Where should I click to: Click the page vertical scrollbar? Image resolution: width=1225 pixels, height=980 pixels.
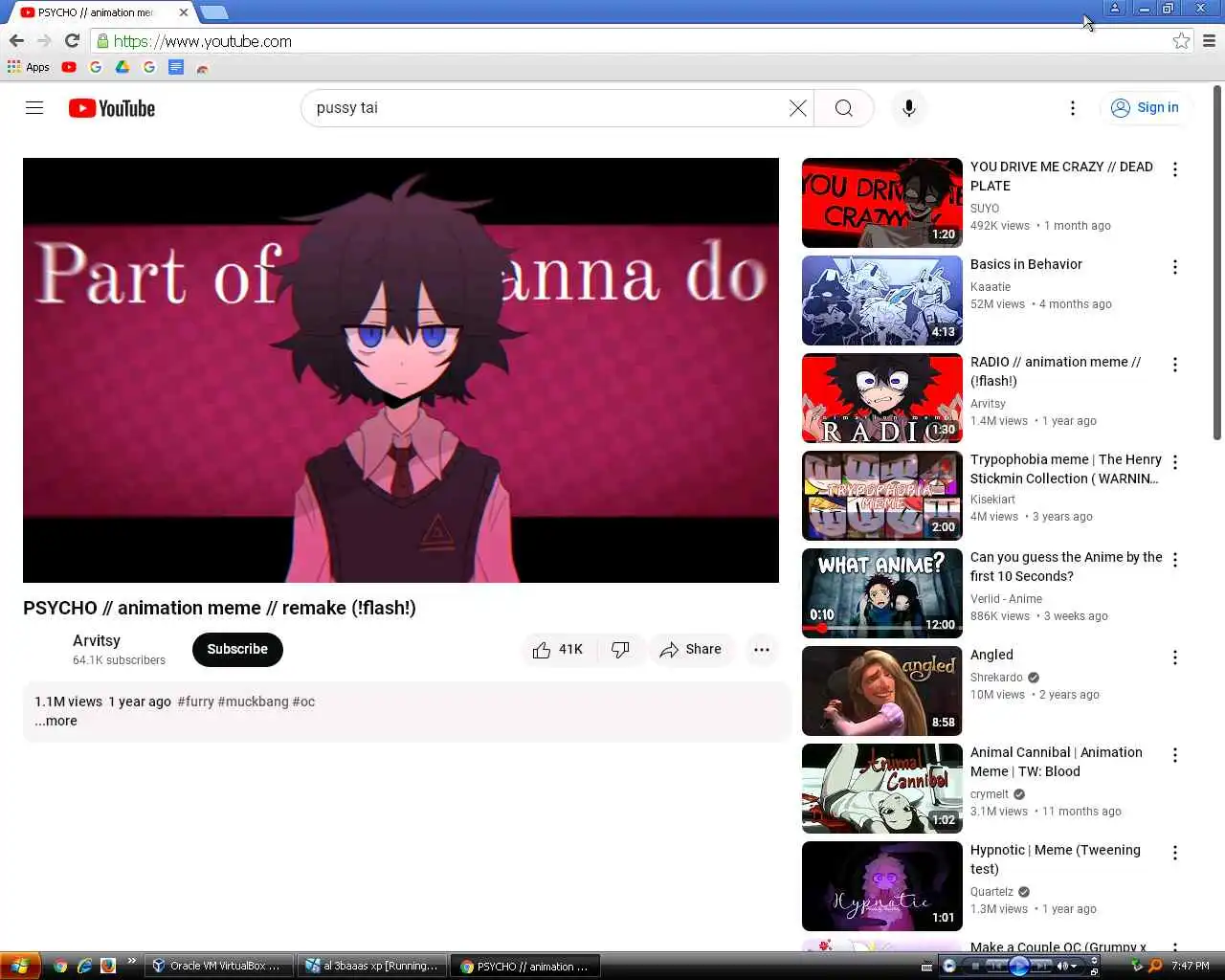pos(1217,263)
